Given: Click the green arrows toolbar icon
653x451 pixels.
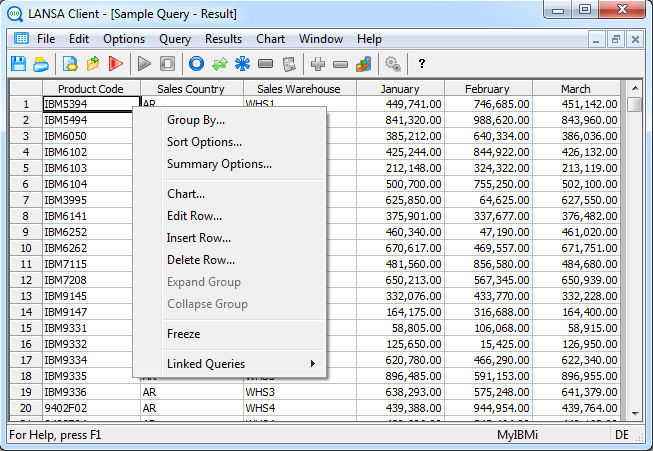Looking at the screenshot, I should tap(218, 64).
